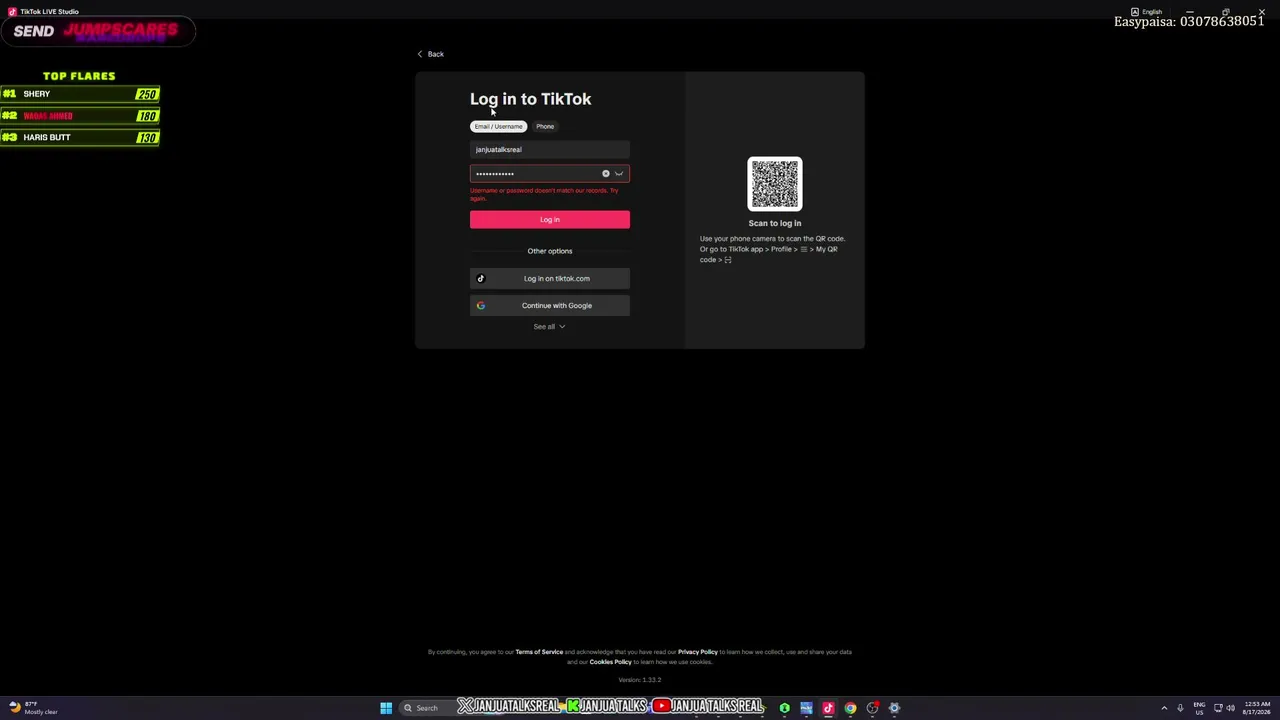Choose Log in on tiktok.com
The width and height of the screenshot is (1280, 720).
[550, 279]
